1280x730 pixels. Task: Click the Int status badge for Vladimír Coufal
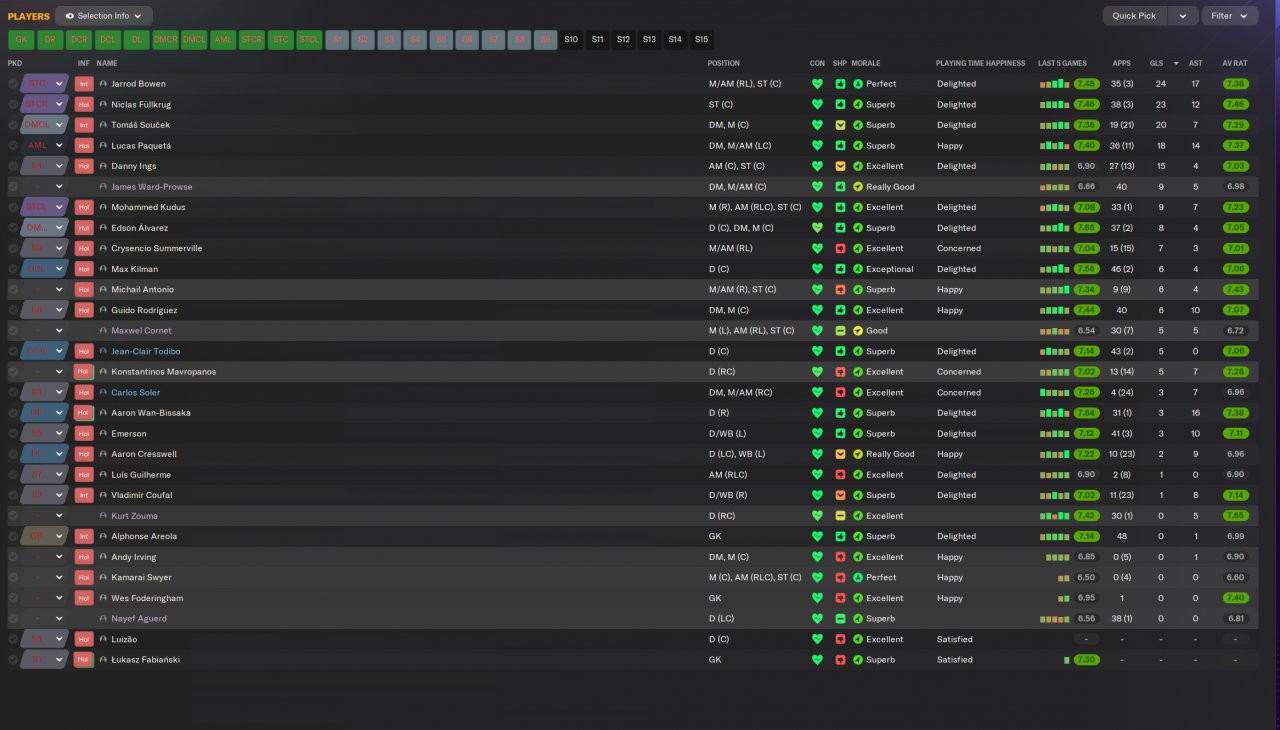[84, 495]
